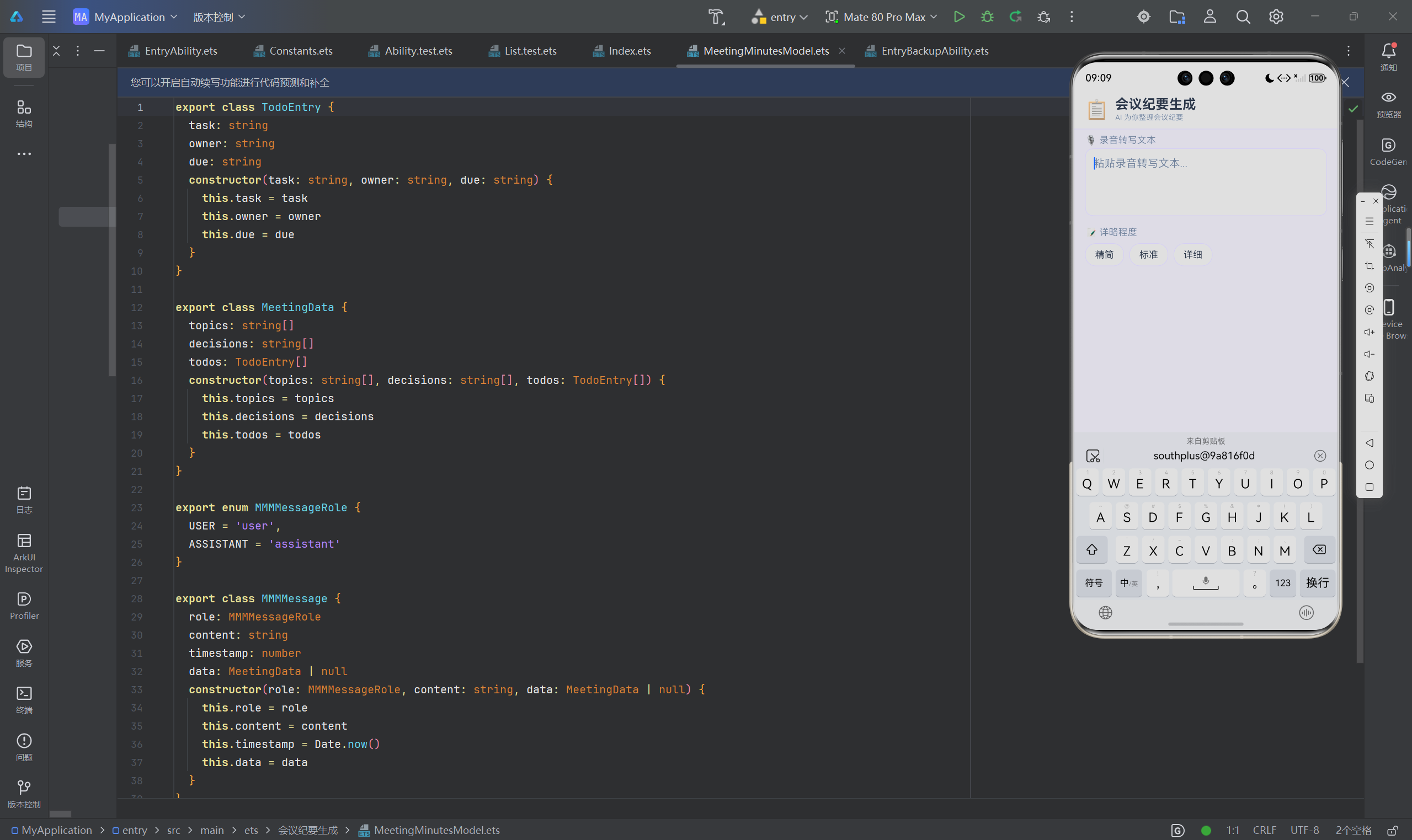Screen dimensions: 1412x840
Task: Open IDE settings gear
Action: 1276,17
